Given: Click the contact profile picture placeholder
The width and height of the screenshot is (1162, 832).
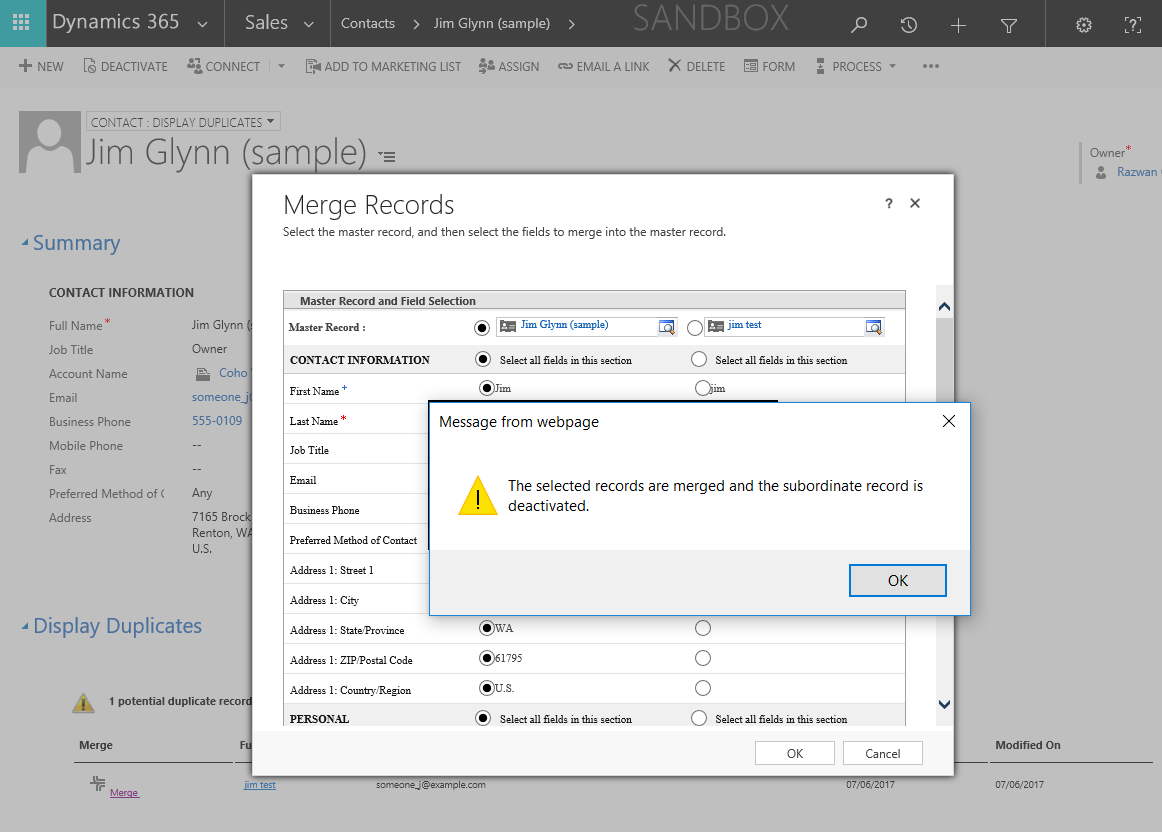Looking at the screenshot, I should tap(50, 142).
